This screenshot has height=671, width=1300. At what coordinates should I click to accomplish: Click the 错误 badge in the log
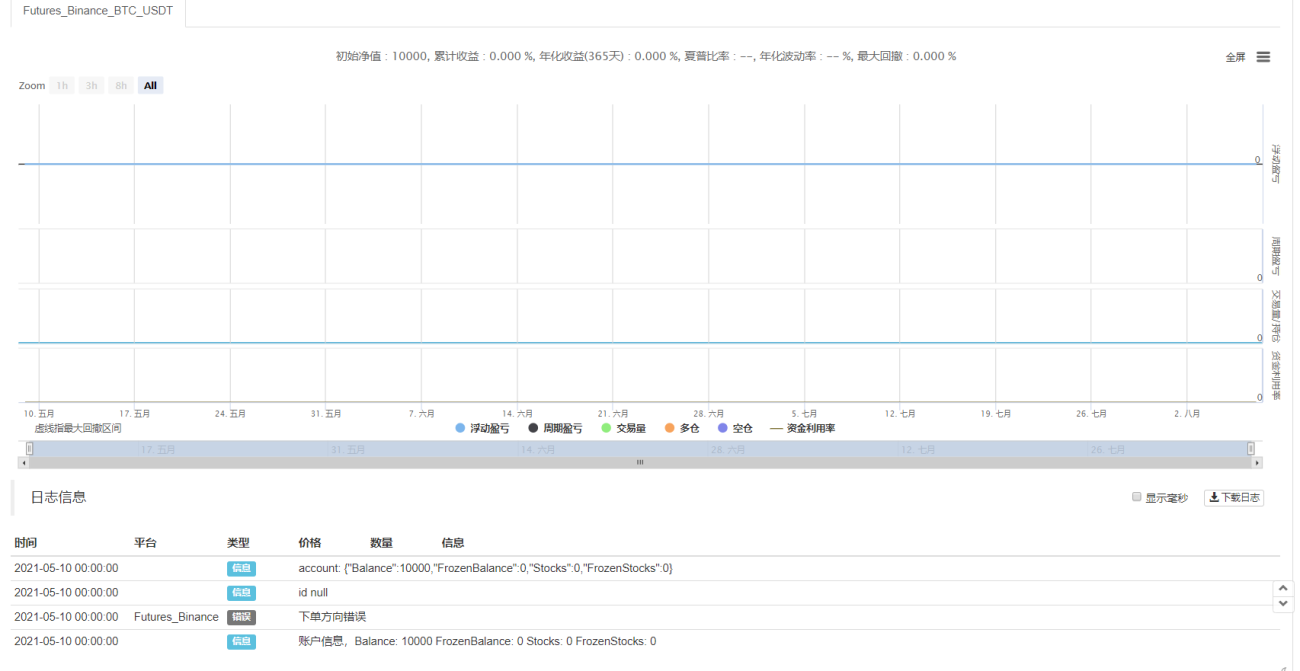pyautogui.click(x=241, y=617)
